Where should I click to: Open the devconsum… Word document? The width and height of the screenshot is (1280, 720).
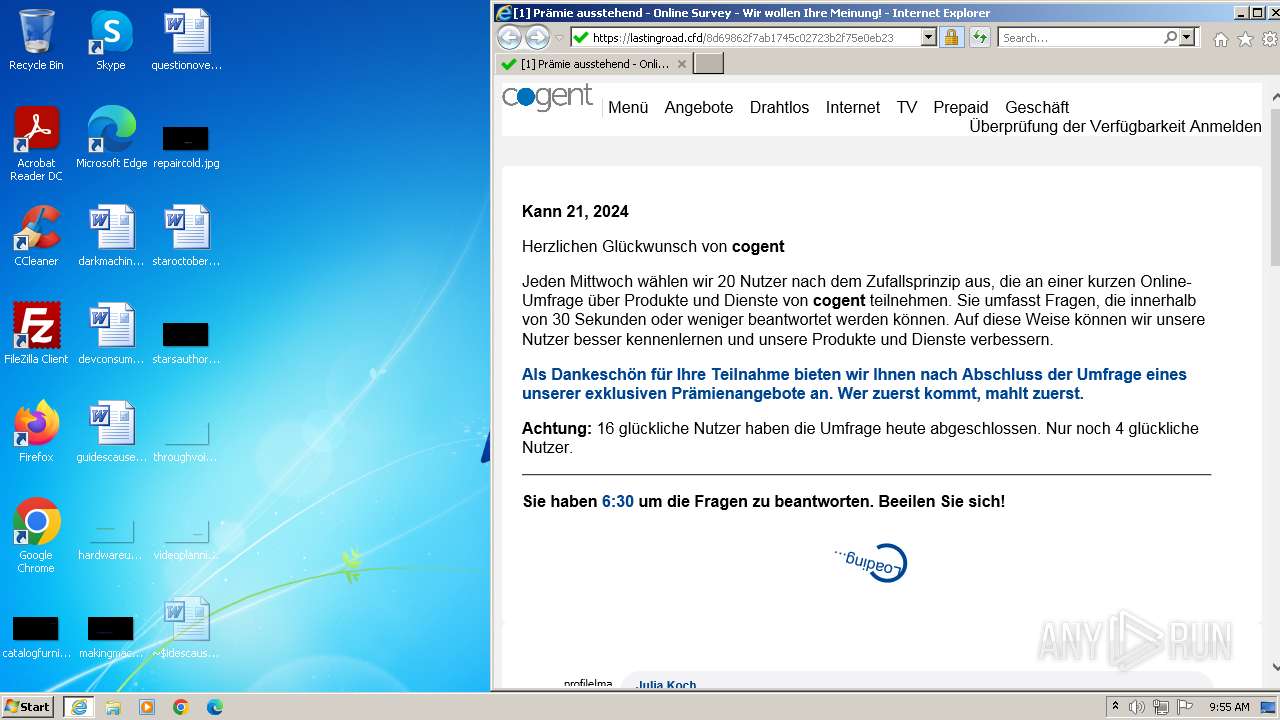[110, 334]
